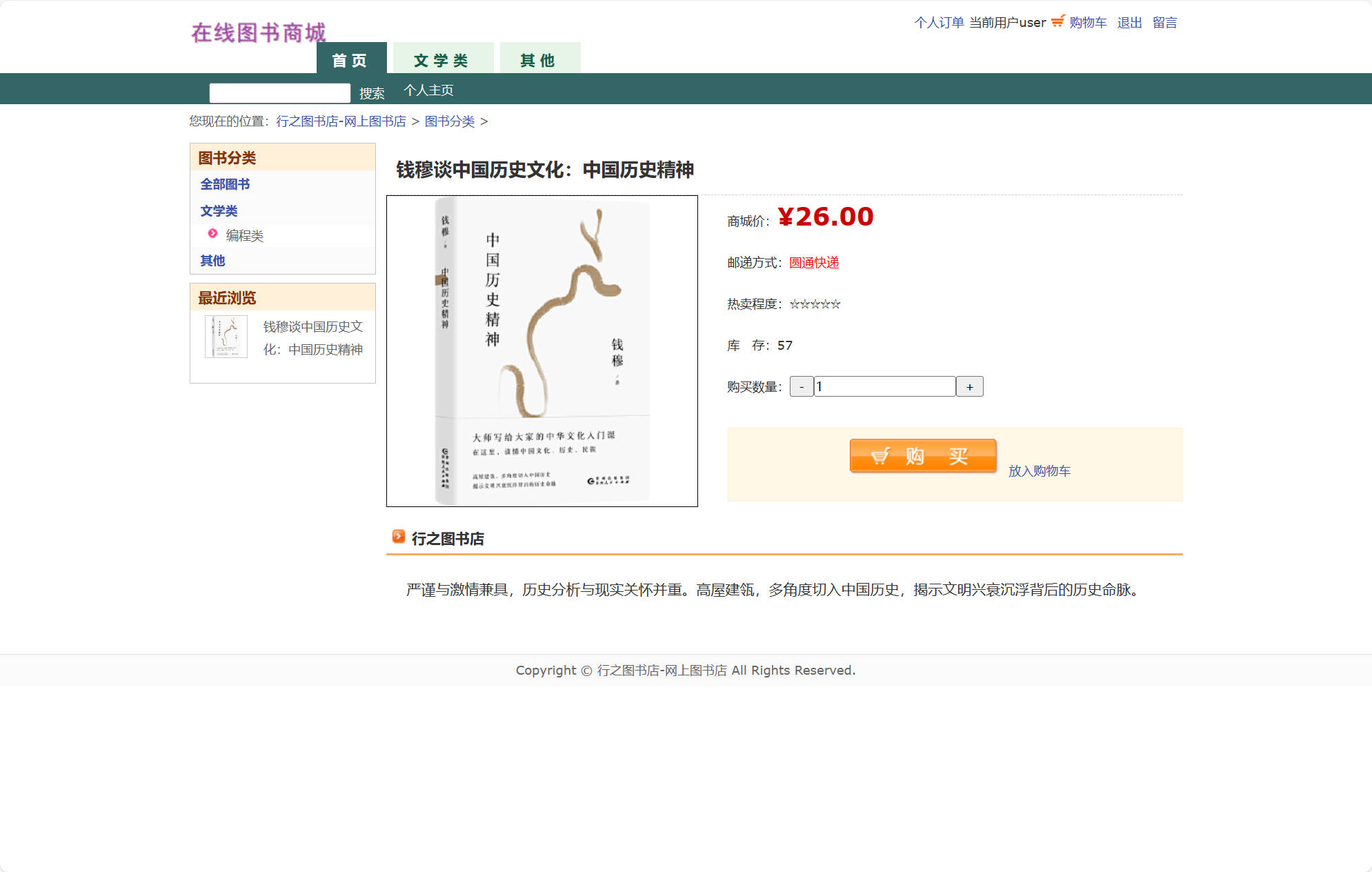Image resolution: width=1372 pixels, height=872 pixels.
Task: Click the cart icon on the orange 购买 button
Action: click(x=881, y=456)
